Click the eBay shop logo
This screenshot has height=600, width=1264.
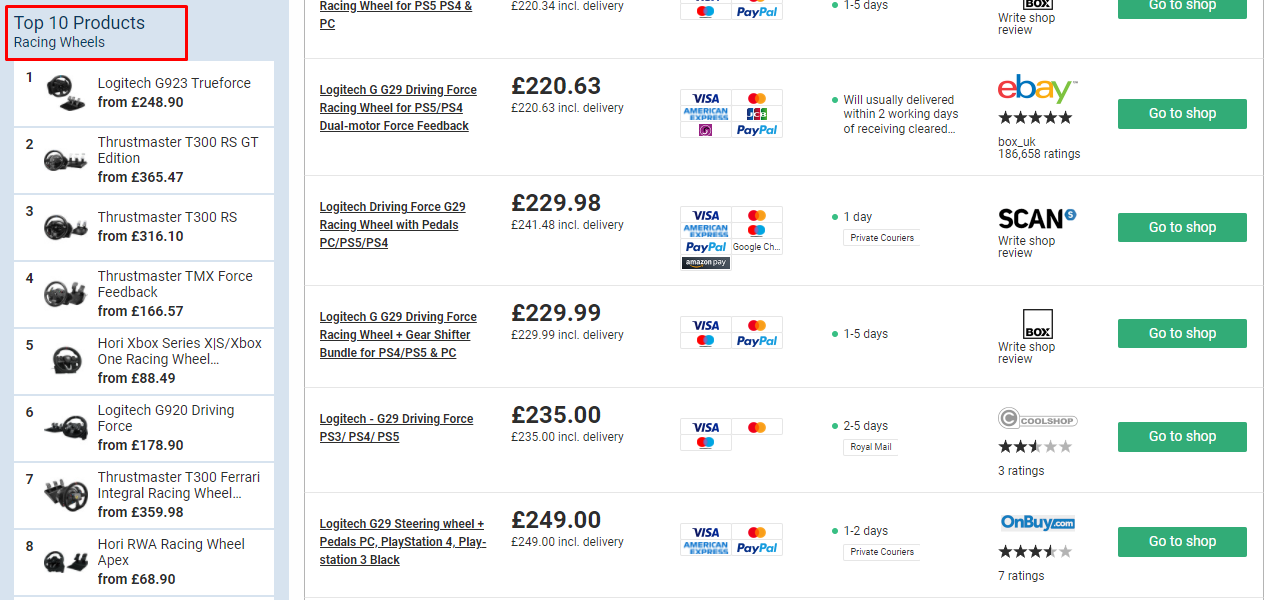(x=1037, y=88)
